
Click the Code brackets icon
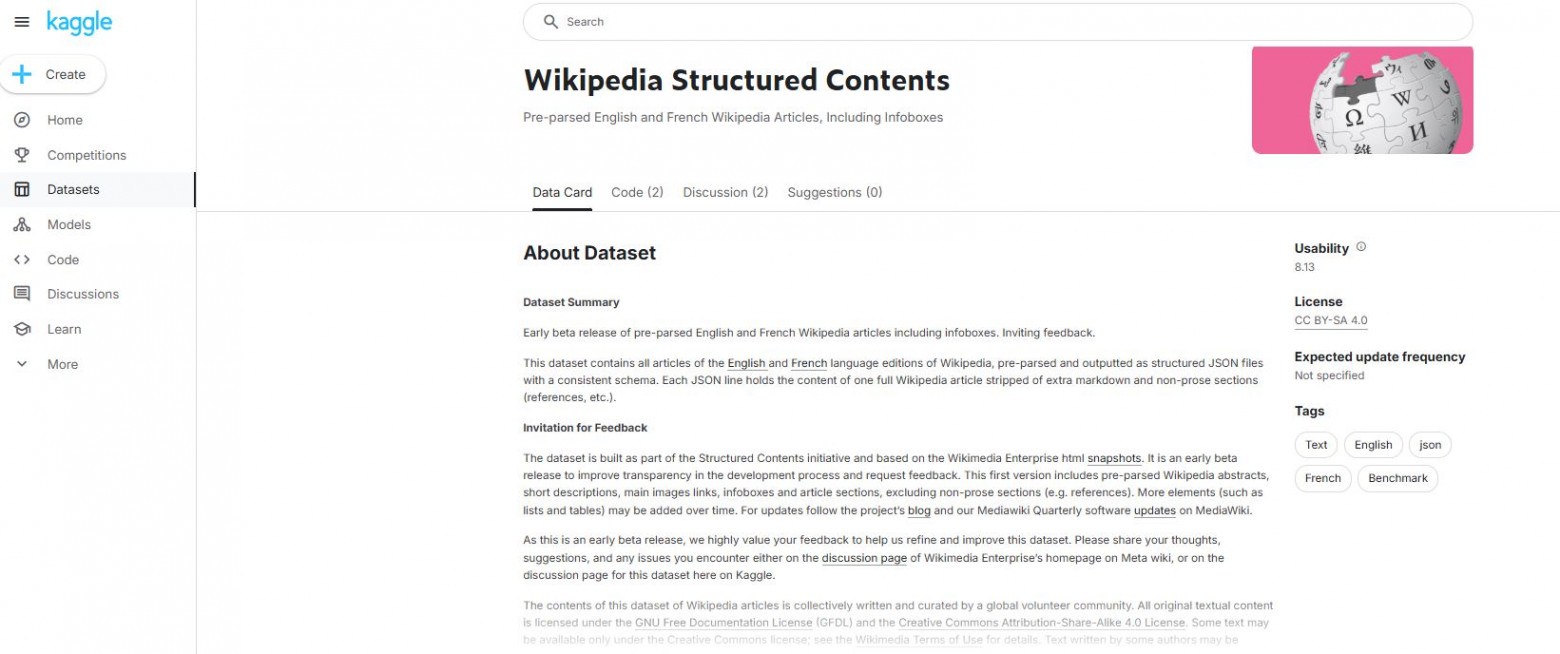(x=21, y=260)
